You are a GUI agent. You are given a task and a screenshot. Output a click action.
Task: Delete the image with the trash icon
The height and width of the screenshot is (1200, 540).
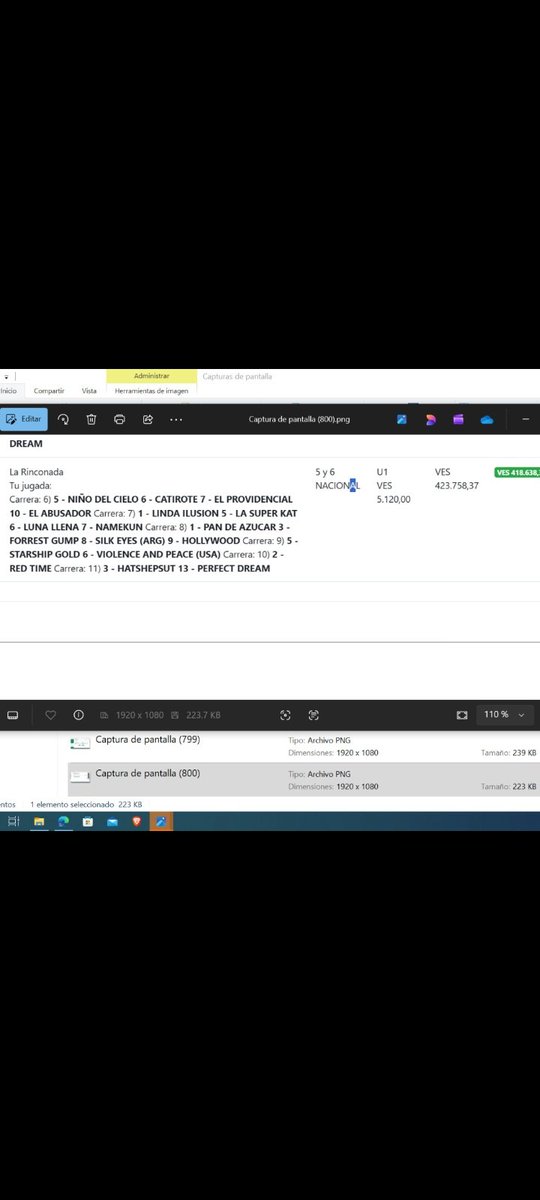91,419
